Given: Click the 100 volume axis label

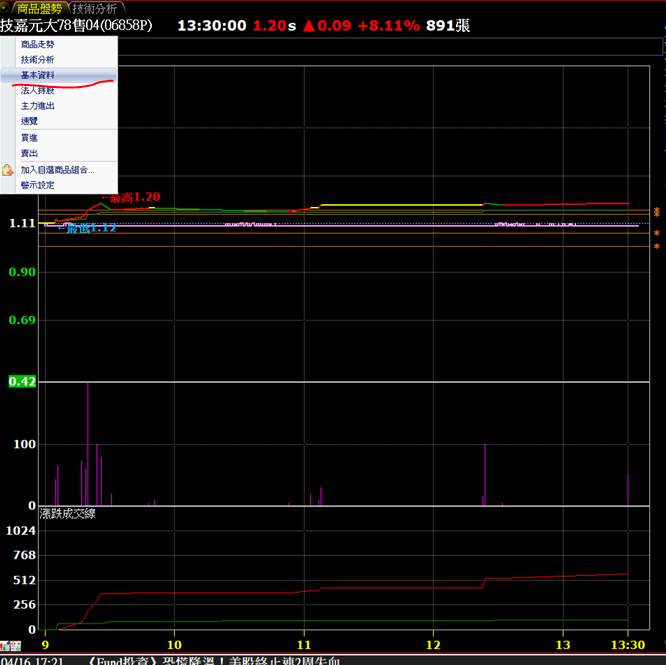Looking at the screenshot, I should (25, 444).
